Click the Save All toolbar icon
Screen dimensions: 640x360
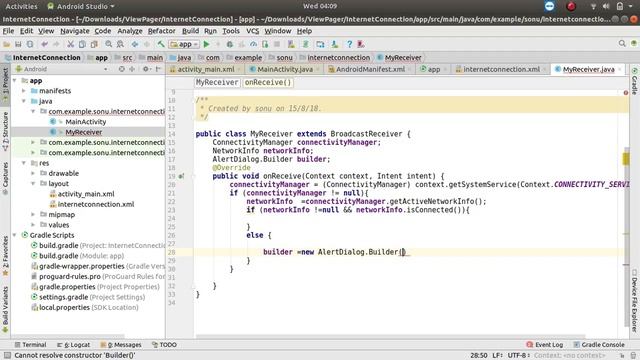(x=18, y=44)
